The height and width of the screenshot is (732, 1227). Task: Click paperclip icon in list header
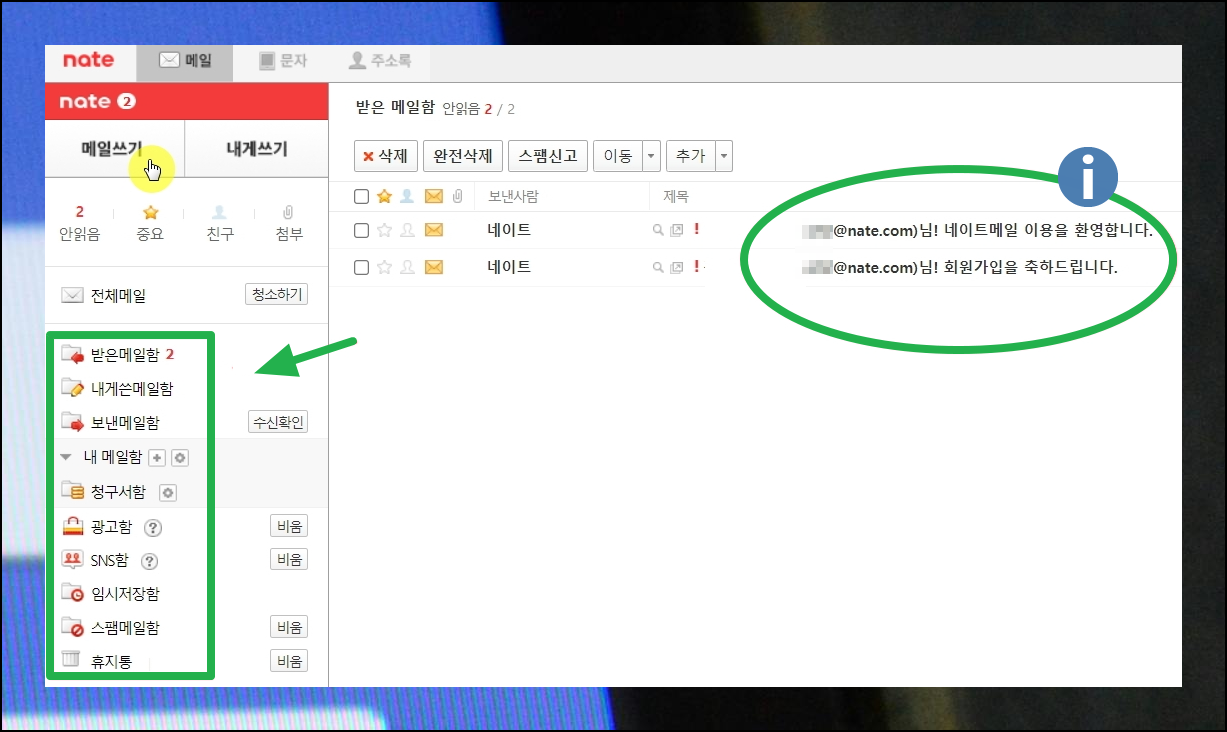457,196
